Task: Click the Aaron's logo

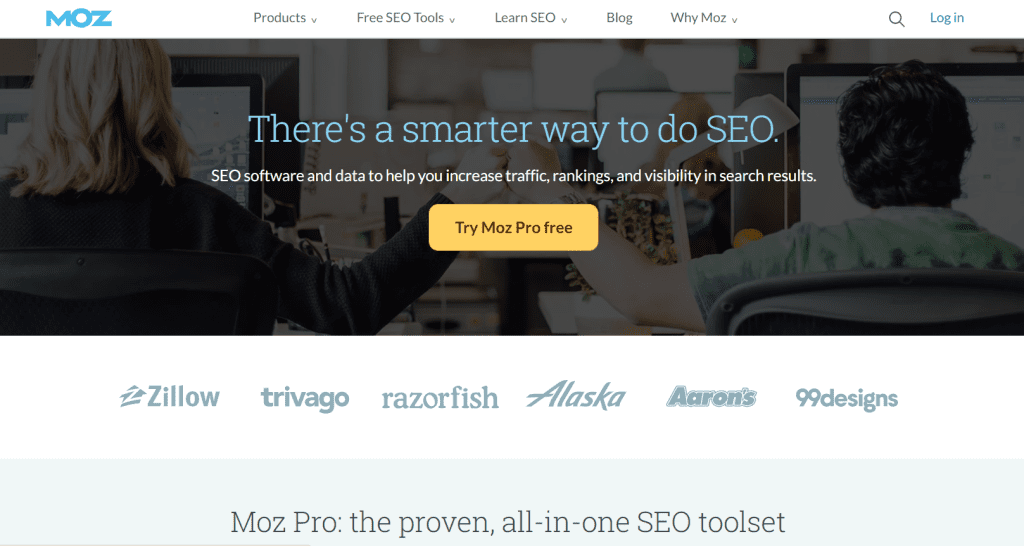Action: click(x=711, y=396)
